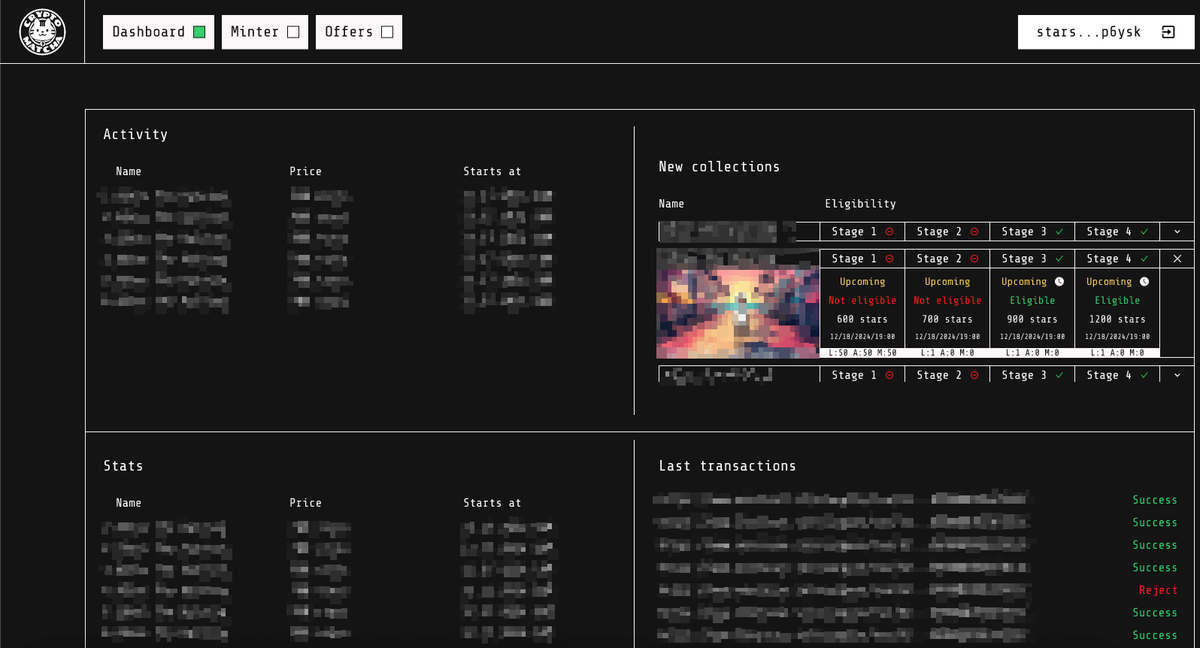Switch to the Offers tab

[x=359, y=32]
